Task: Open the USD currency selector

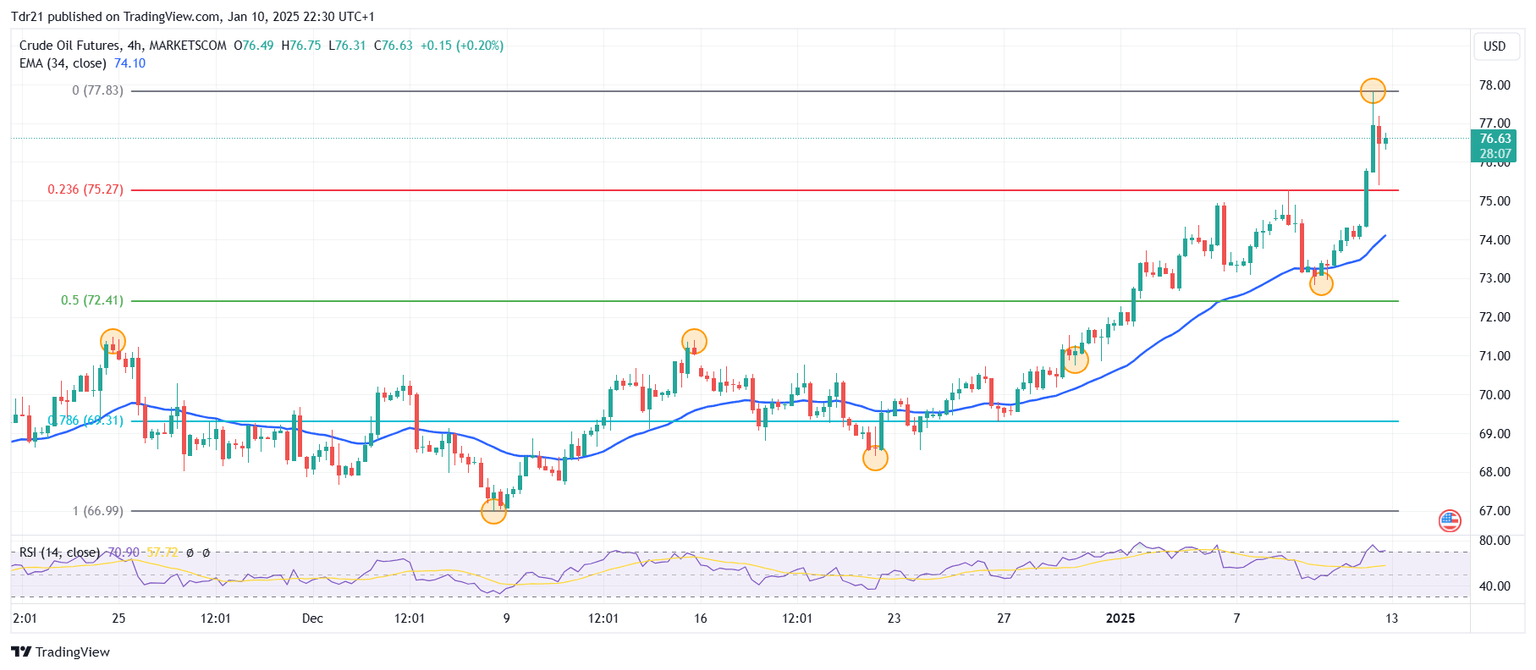Action: tap(1494, 46)
